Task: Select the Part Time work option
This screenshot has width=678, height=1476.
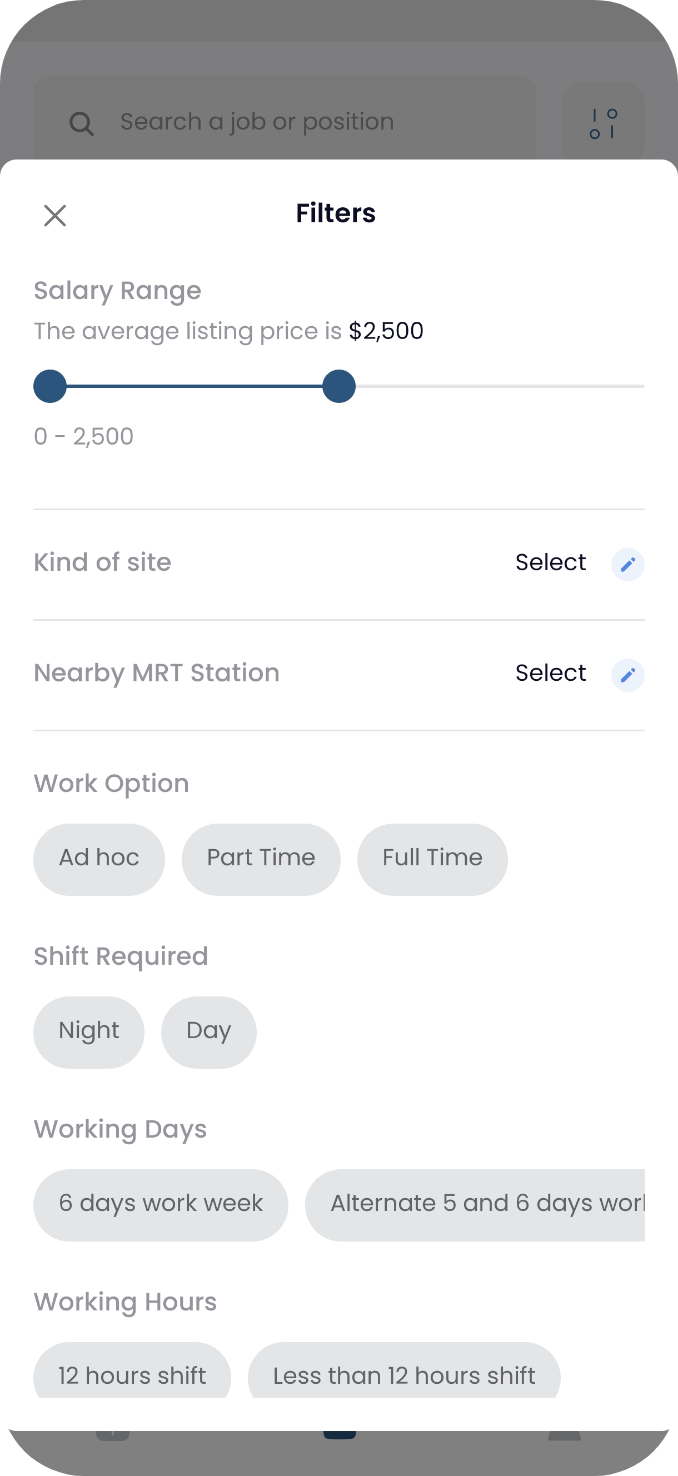Action: [260, 858]
